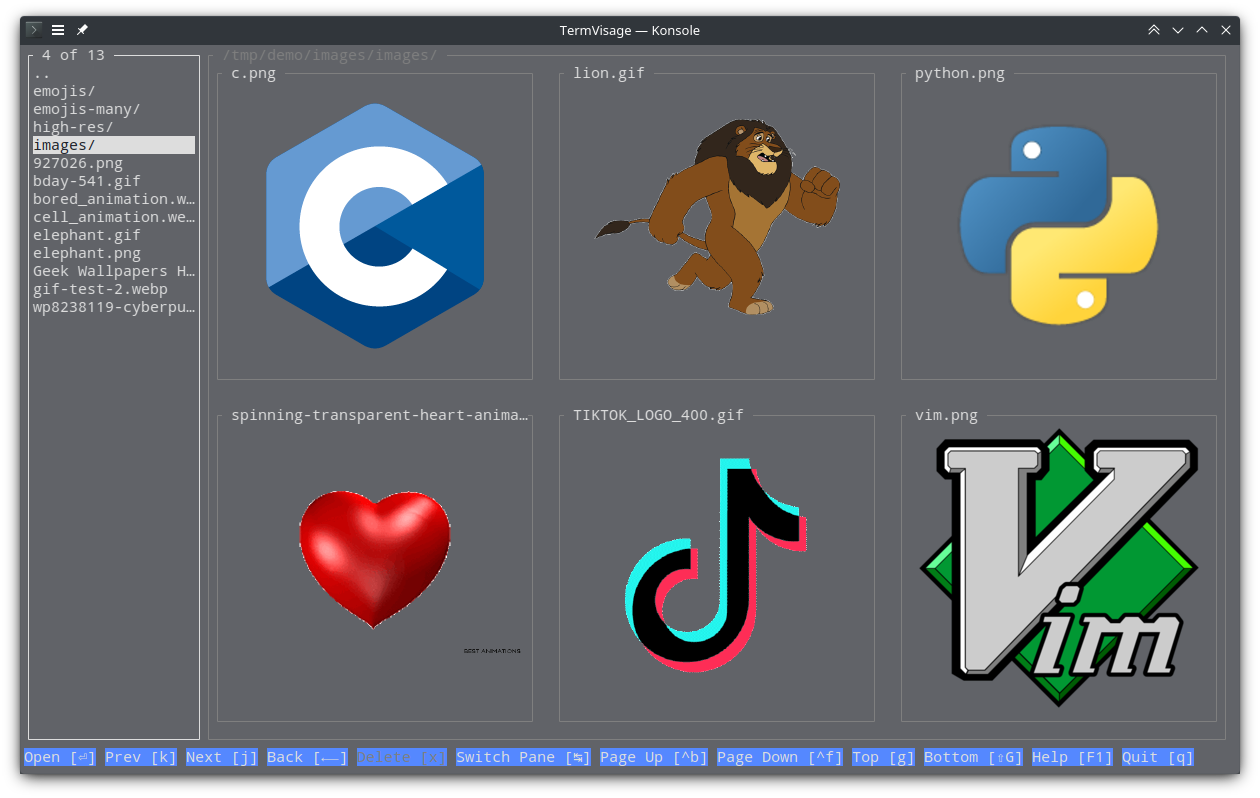Open the hamburger menu in title bar
Viewport: 1260px width, 798px height.
(58, 30)
